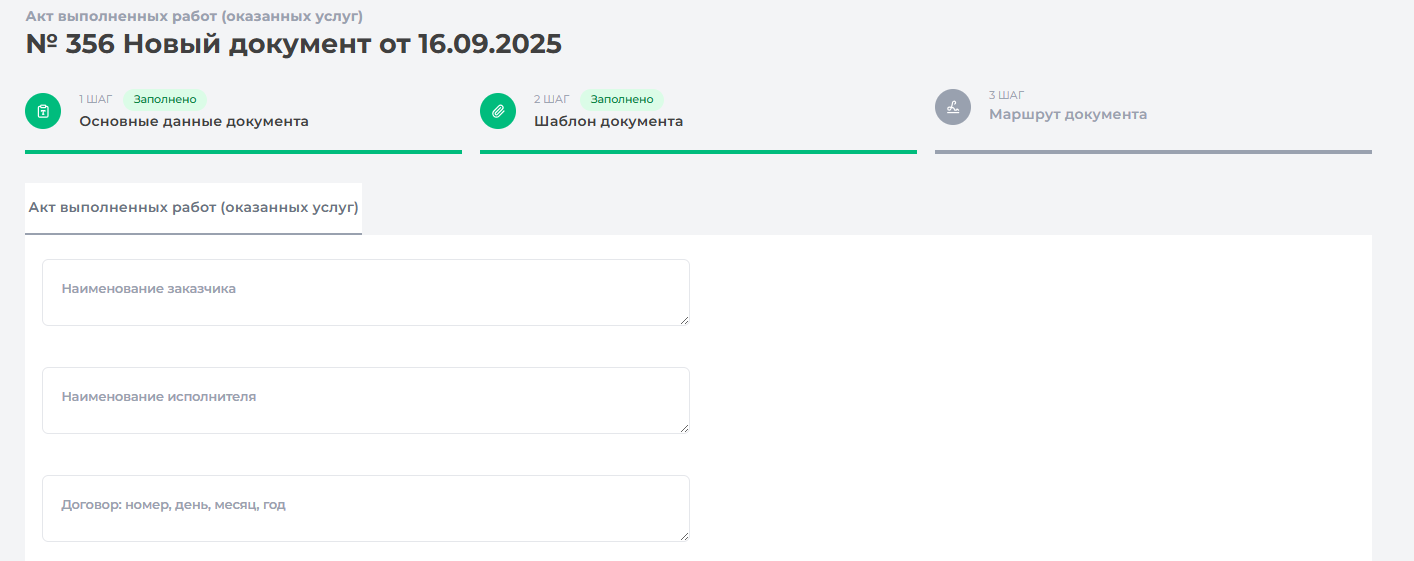This screenshot has height=561, width=1414.
Task: Click resize handle of 'Наименование заказчика' field
Action: coord(685,321)
